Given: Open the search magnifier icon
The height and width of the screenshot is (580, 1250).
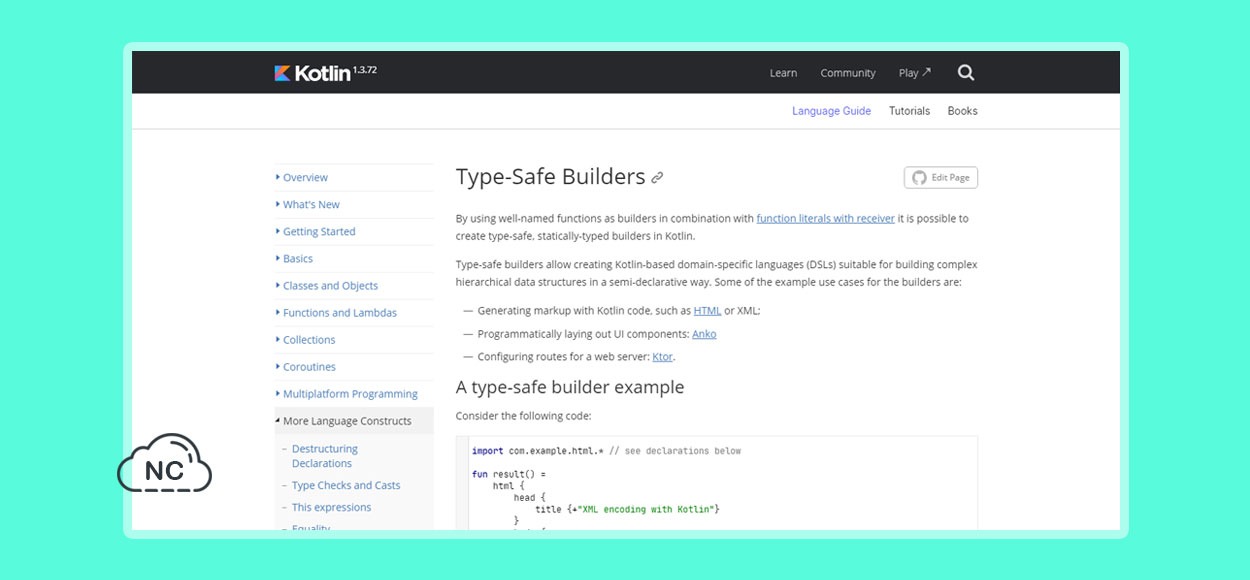Looking at the screenshot, I should point(965,72).
